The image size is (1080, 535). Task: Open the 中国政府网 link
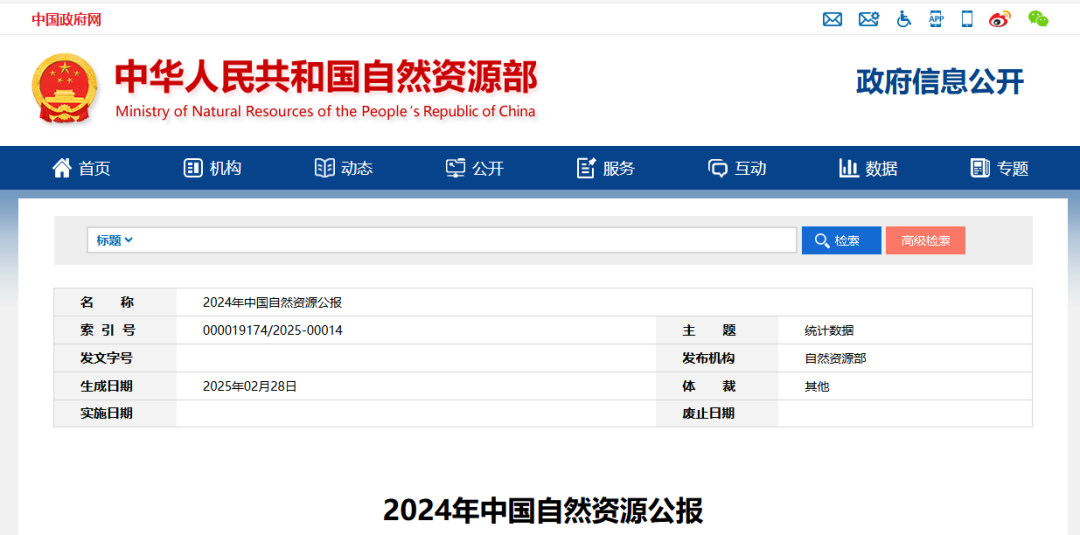coord(66,19)
